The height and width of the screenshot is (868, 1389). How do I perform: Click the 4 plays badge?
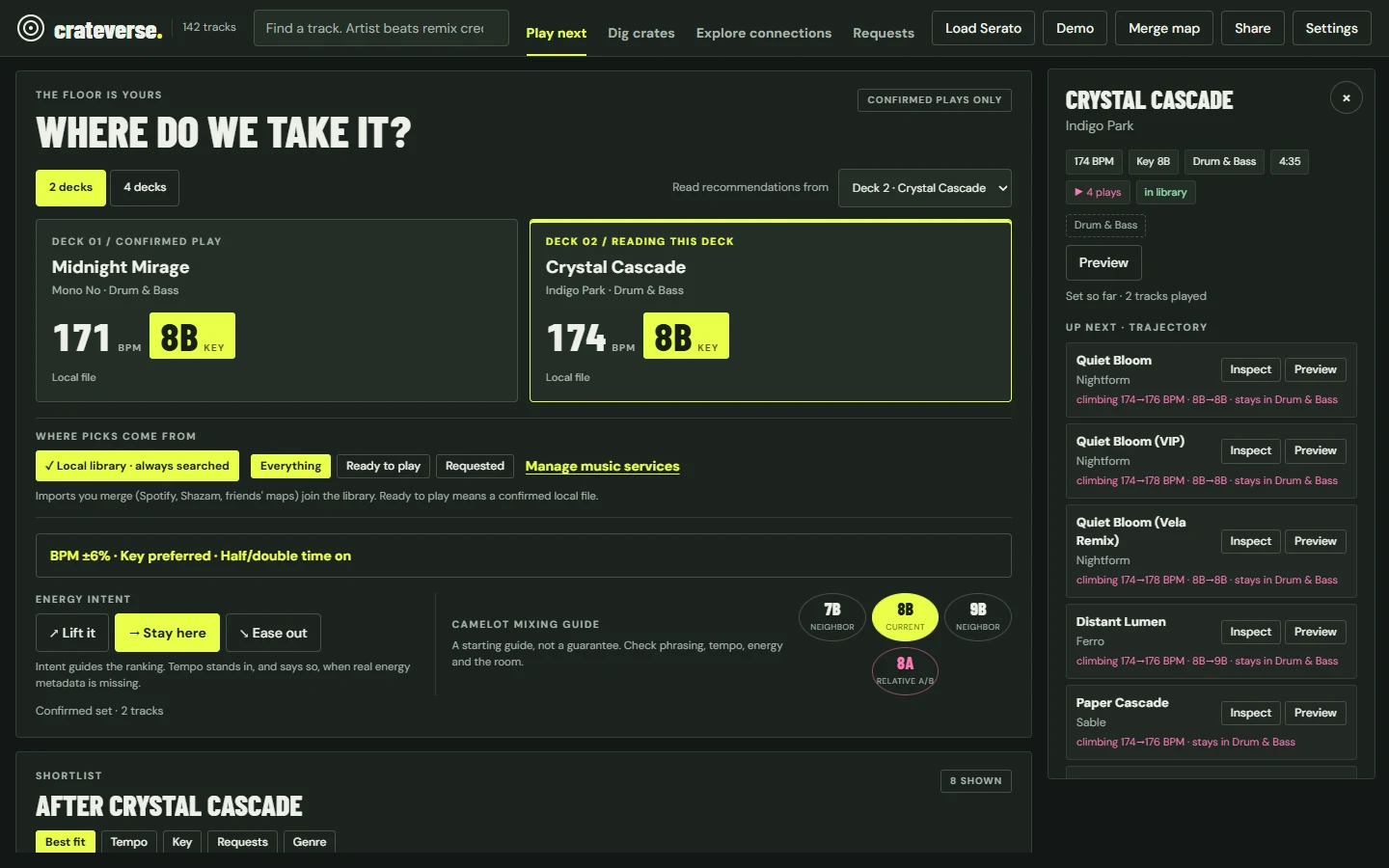pos(1098,192)
